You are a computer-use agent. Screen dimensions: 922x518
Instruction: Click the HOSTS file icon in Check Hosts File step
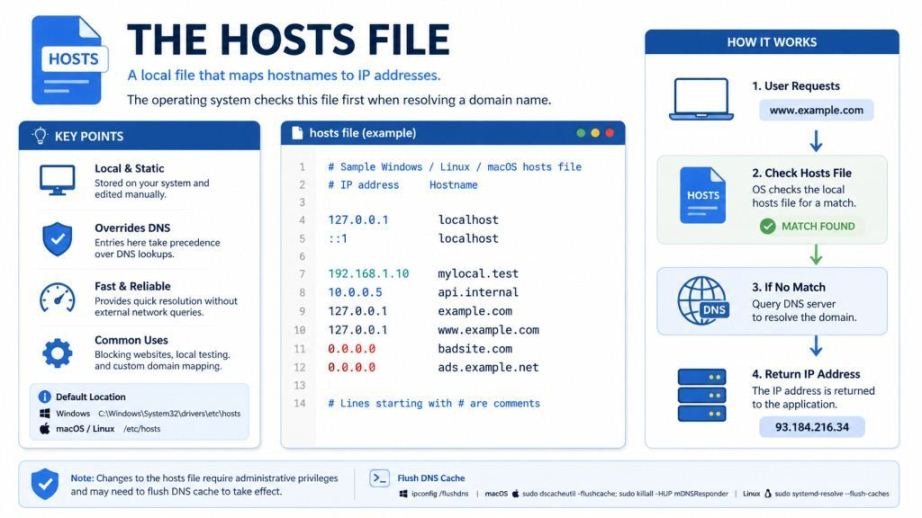coord(703,195)
